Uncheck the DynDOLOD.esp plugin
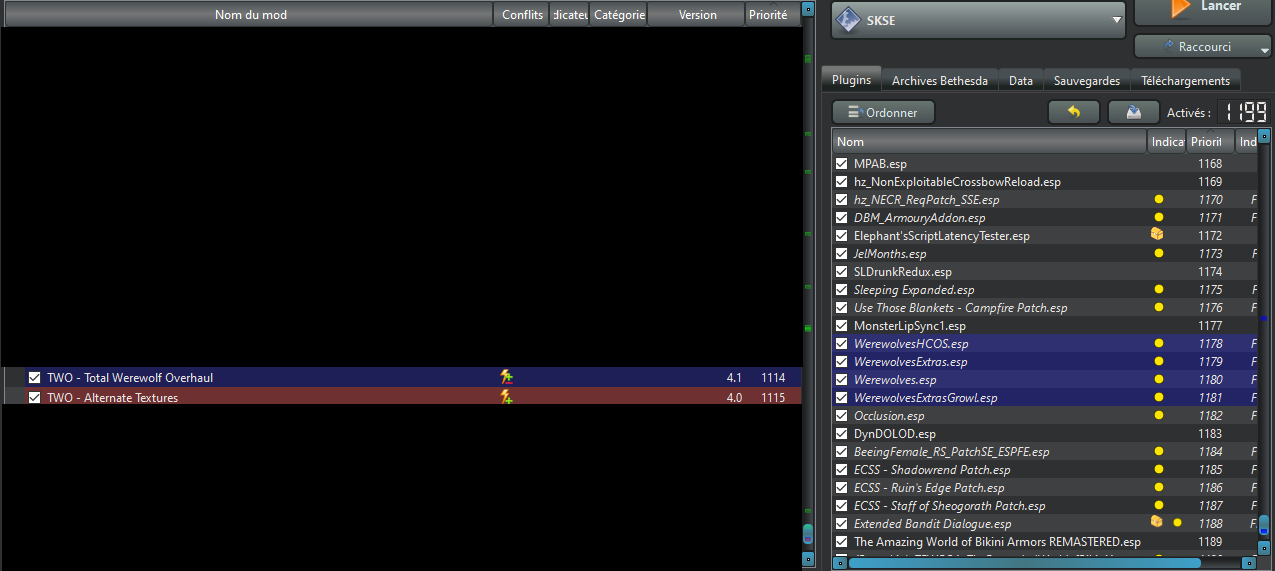The height and width of the screenshot is (571, 1275). point(842,434)
